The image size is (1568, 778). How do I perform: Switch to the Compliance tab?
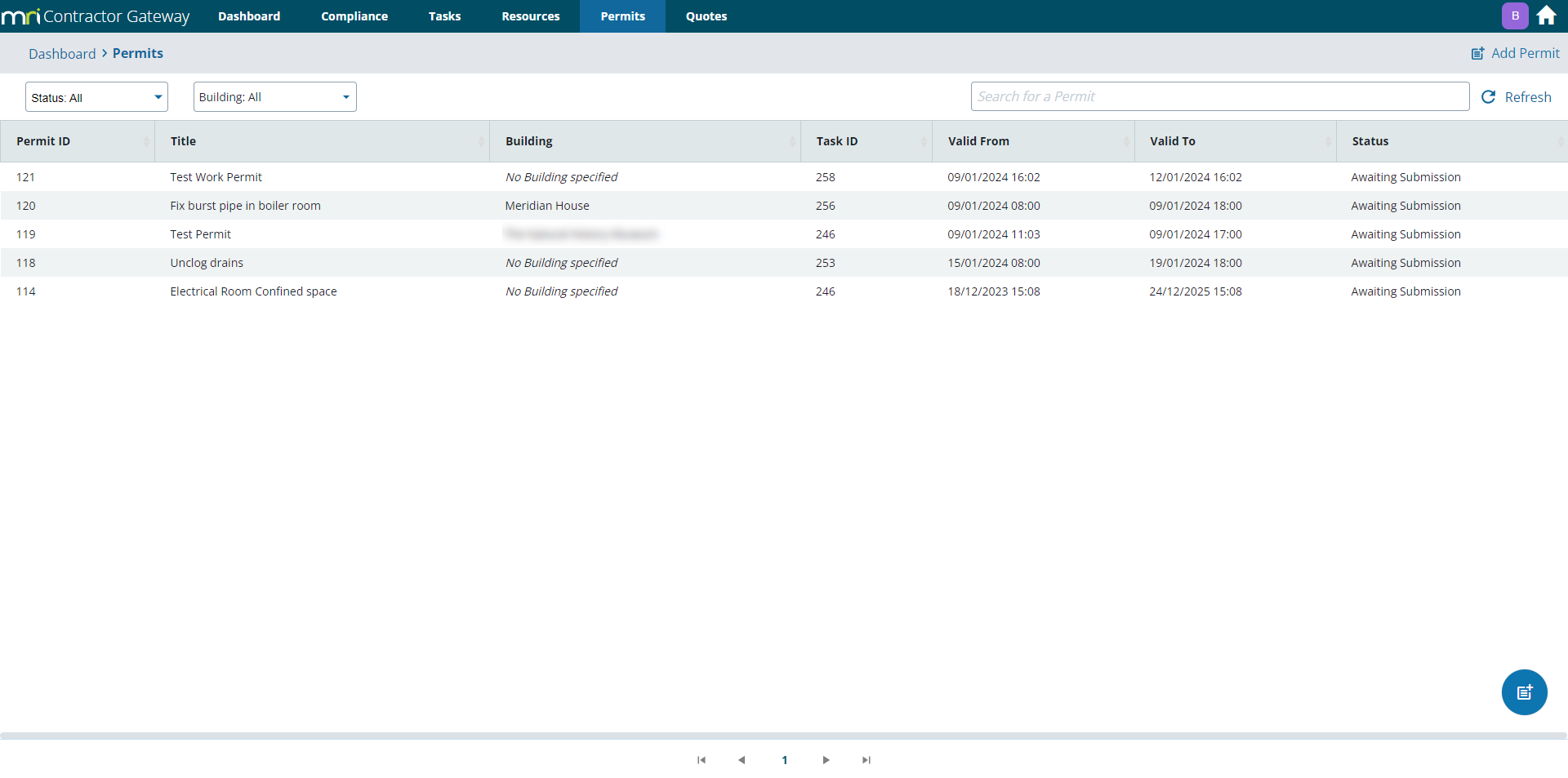click(x=354, y=16)
